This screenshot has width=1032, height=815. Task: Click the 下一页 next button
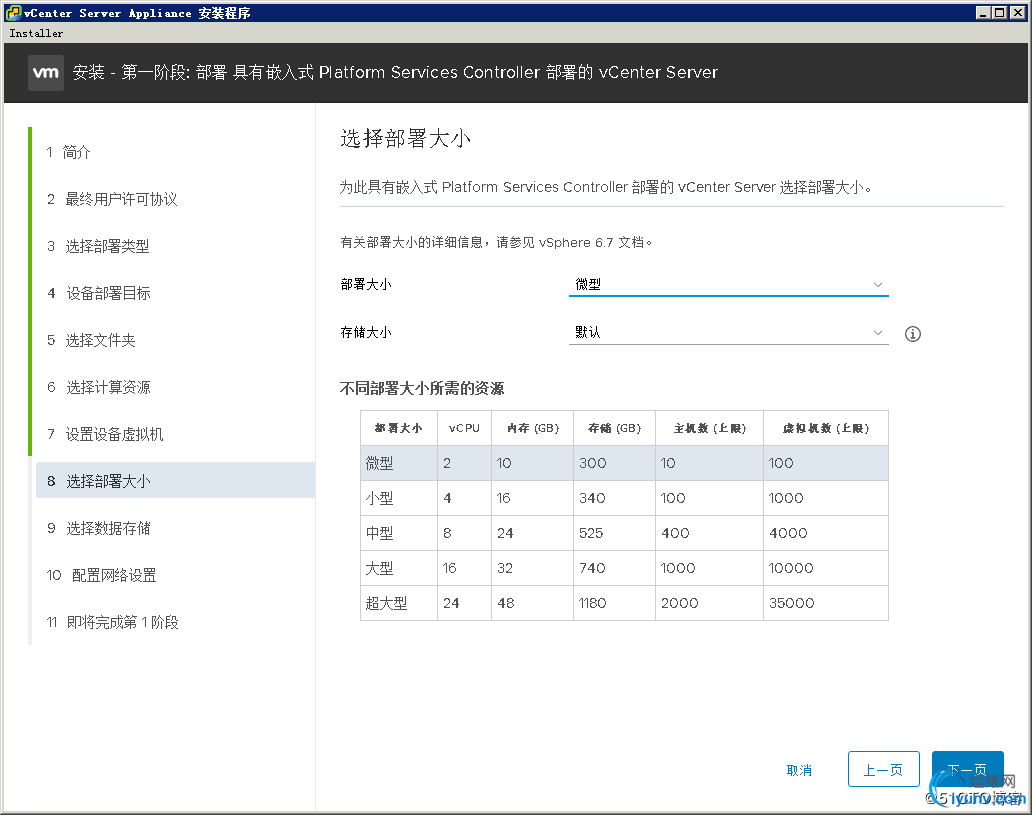click(968, 770)
